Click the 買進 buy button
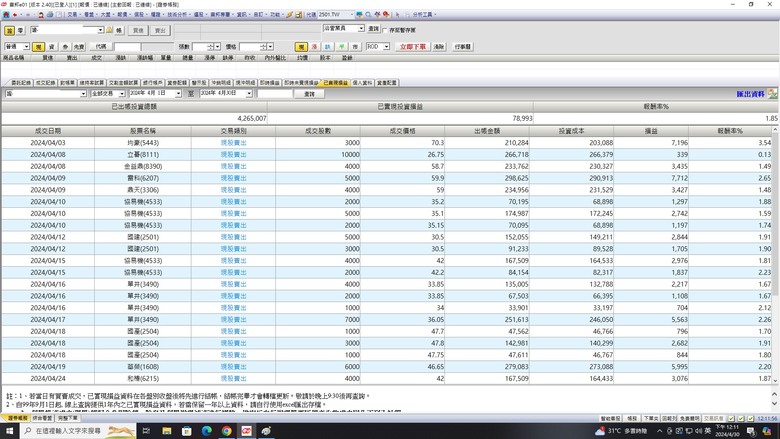The width and height of the screenshot is (780, 439). pyautogui.click(x=138, y=30)
